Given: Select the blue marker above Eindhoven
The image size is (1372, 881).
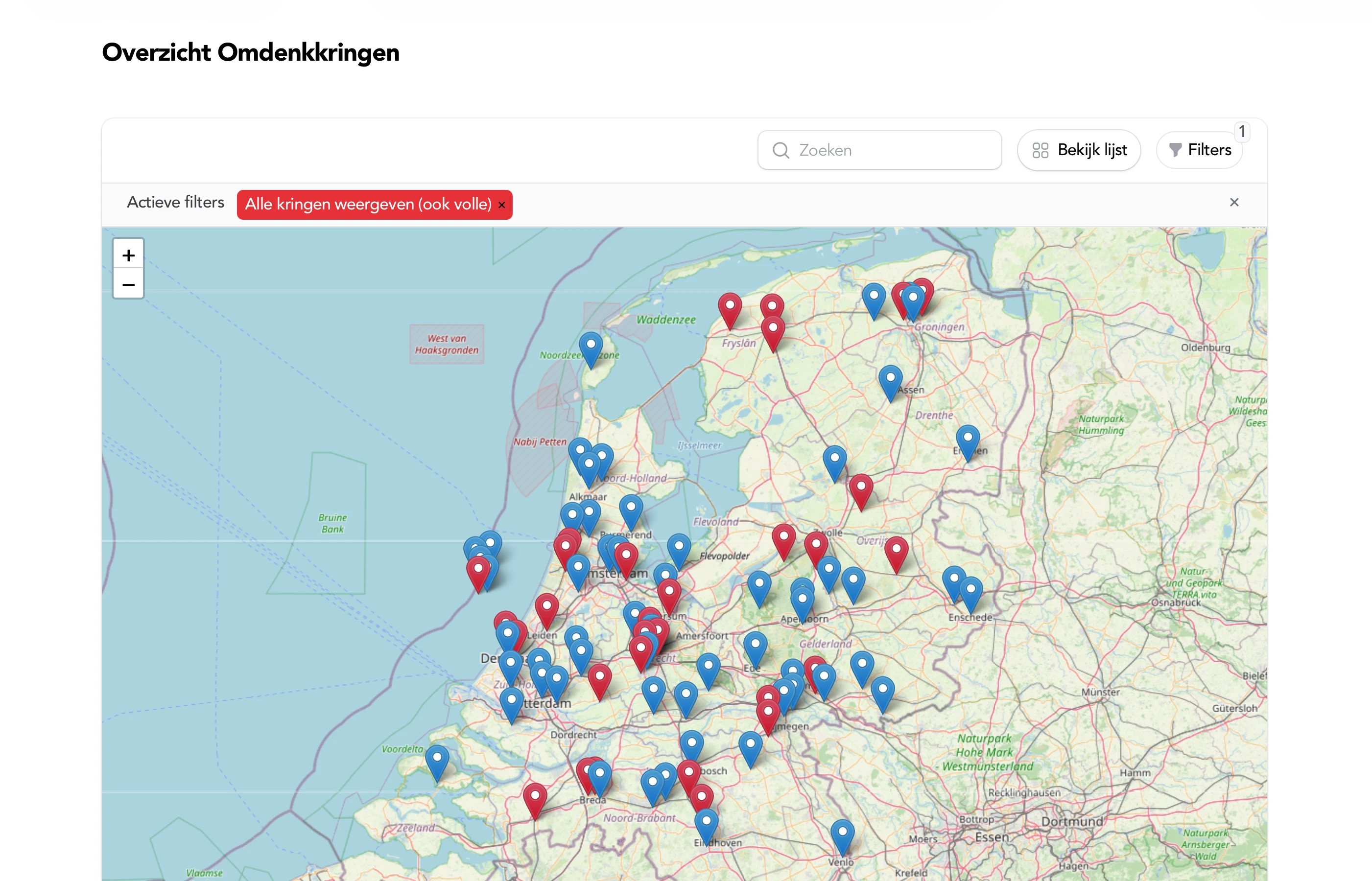Looking at the screenshot, I should (706, 825).
